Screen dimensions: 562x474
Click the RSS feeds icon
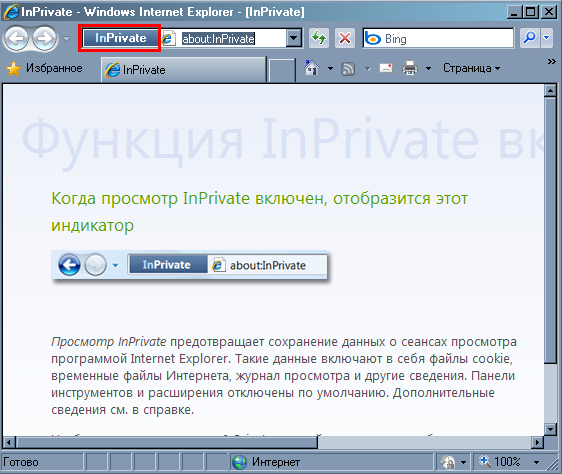click(348, 68)
